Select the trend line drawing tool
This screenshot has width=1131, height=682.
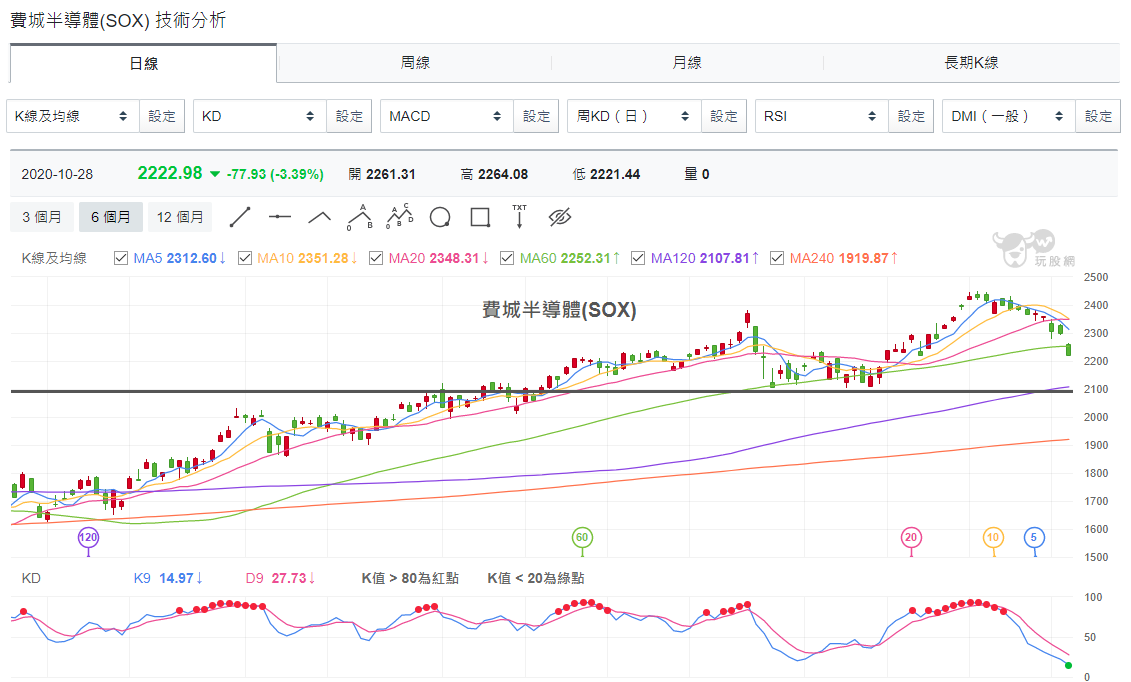tap(240, 217)
